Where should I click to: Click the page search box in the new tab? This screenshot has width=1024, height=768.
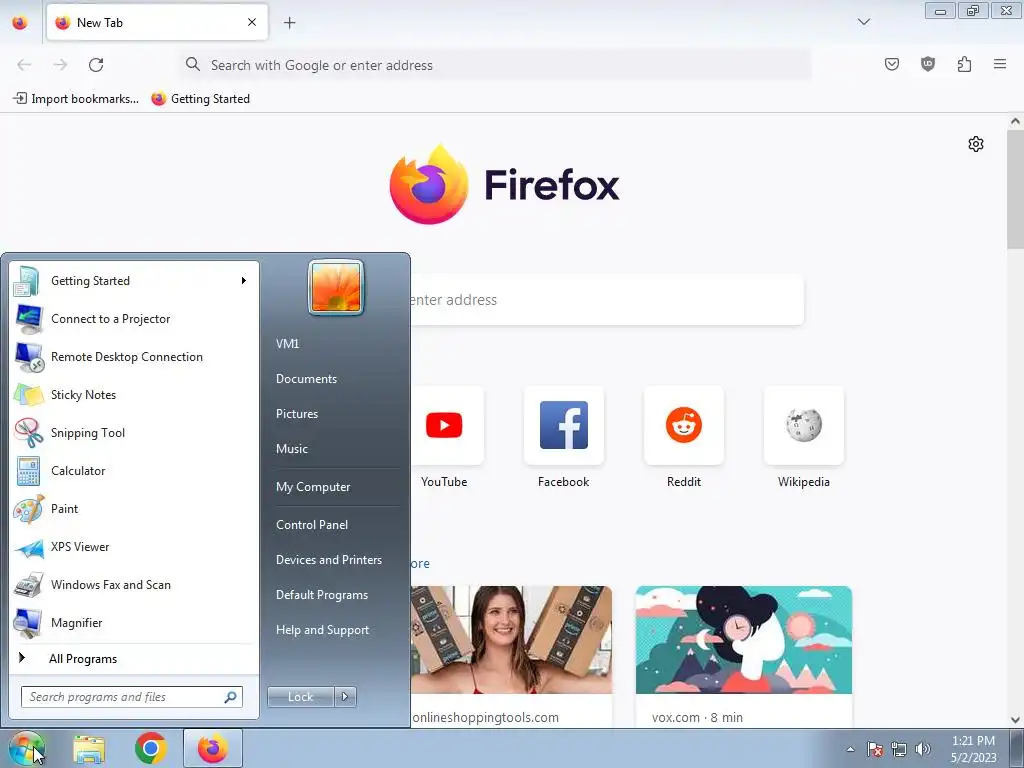(607, 300)
